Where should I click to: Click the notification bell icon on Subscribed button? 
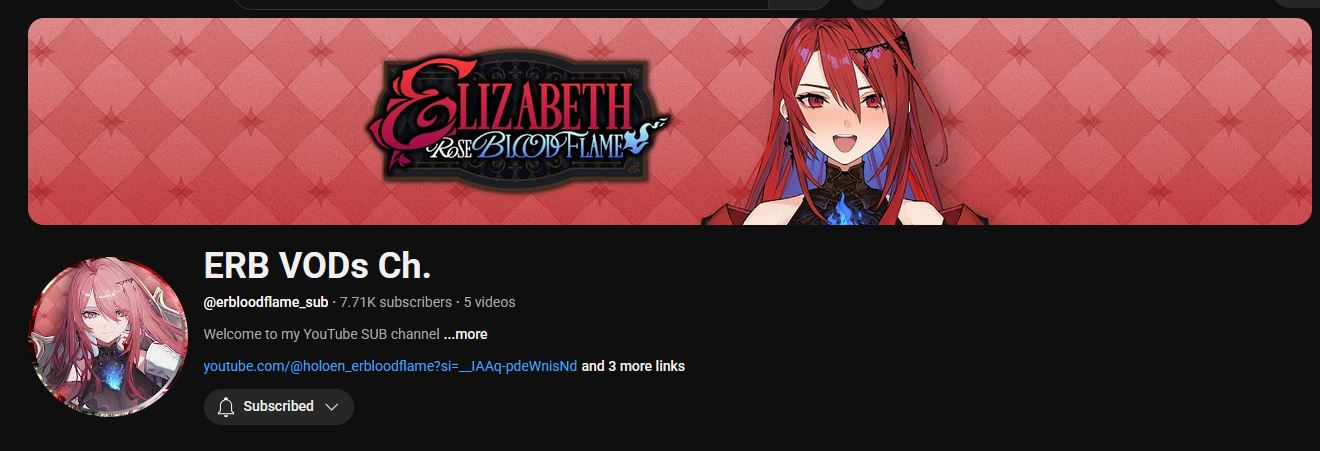226,406
